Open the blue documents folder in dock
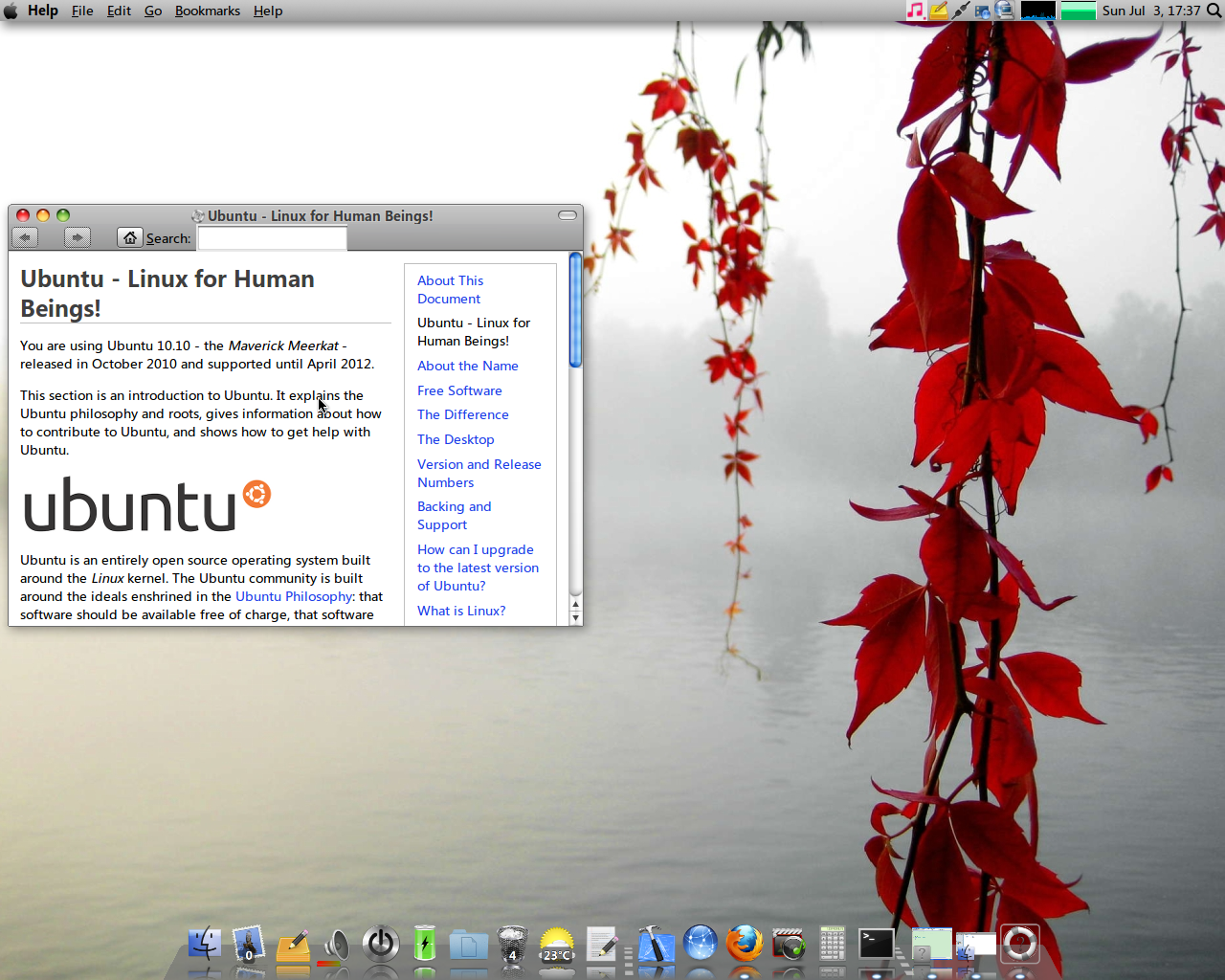The height and width of the screenshot is (980, 1225). click(469, 945)
